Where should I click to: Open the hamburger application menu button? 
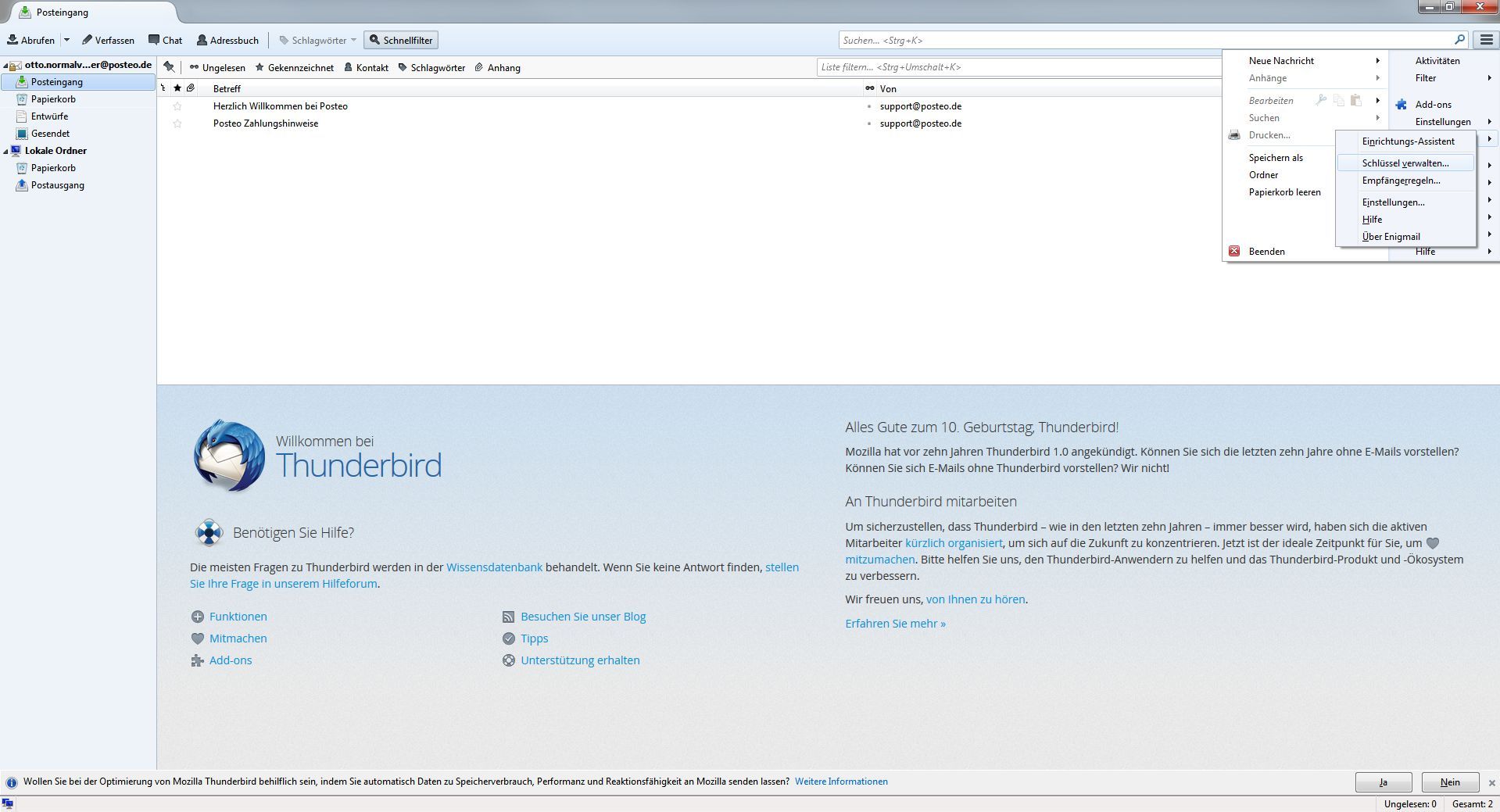pos(1486,40)
